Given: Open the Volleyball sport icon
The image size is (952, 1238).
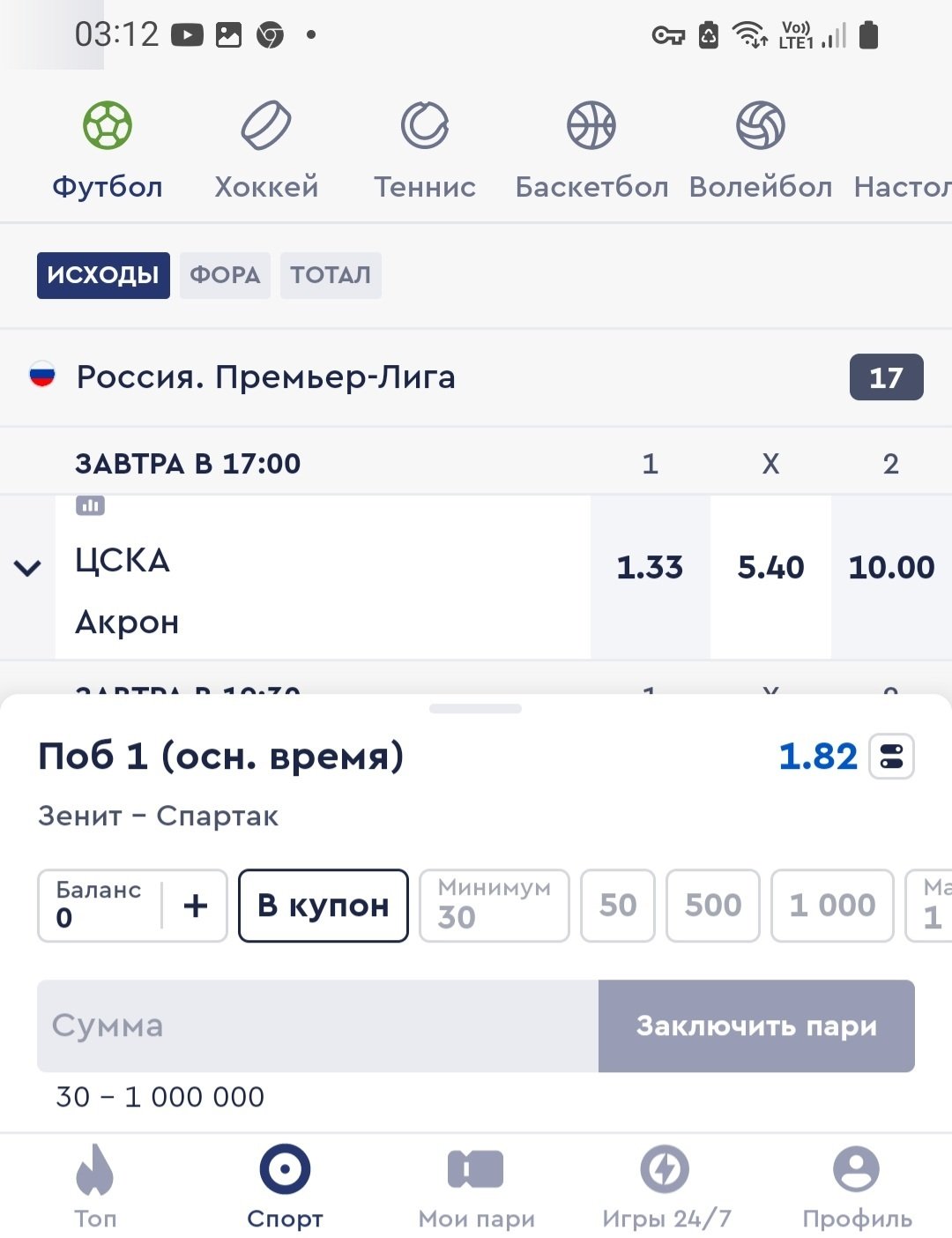Looking at the screenshot, I should click(x=760, y=126).
